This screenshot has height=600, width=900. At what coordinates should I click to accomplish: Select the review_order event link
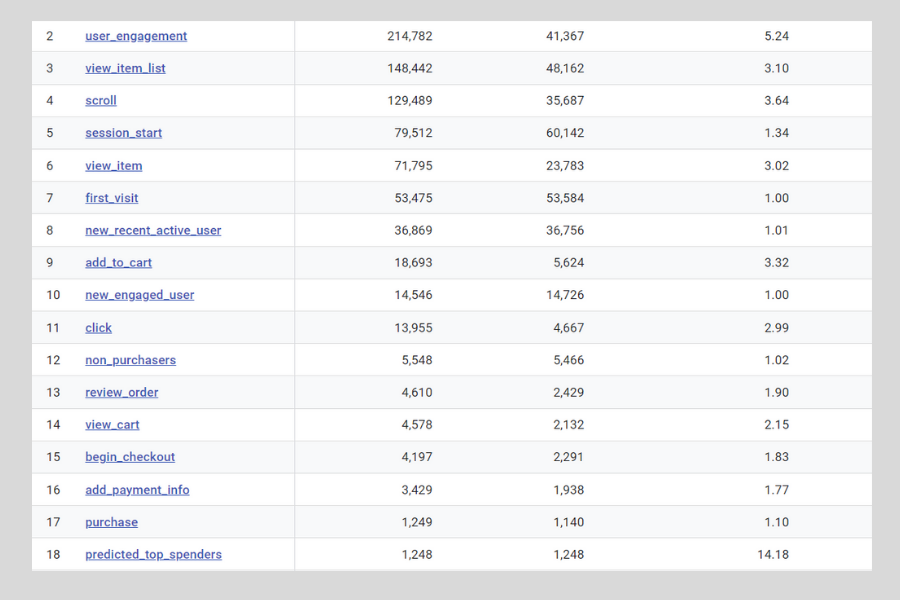point(121,392)
